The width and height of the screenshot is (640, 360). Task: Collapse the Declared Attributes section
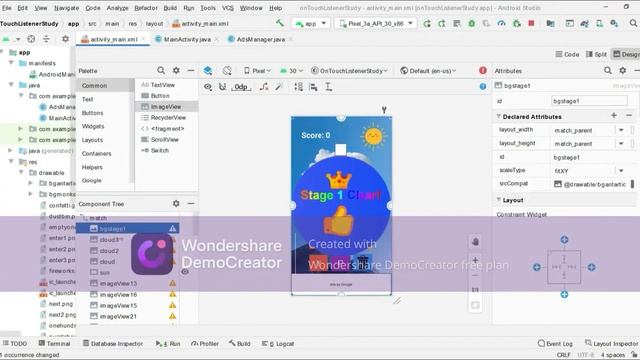[x=498, y=116]
